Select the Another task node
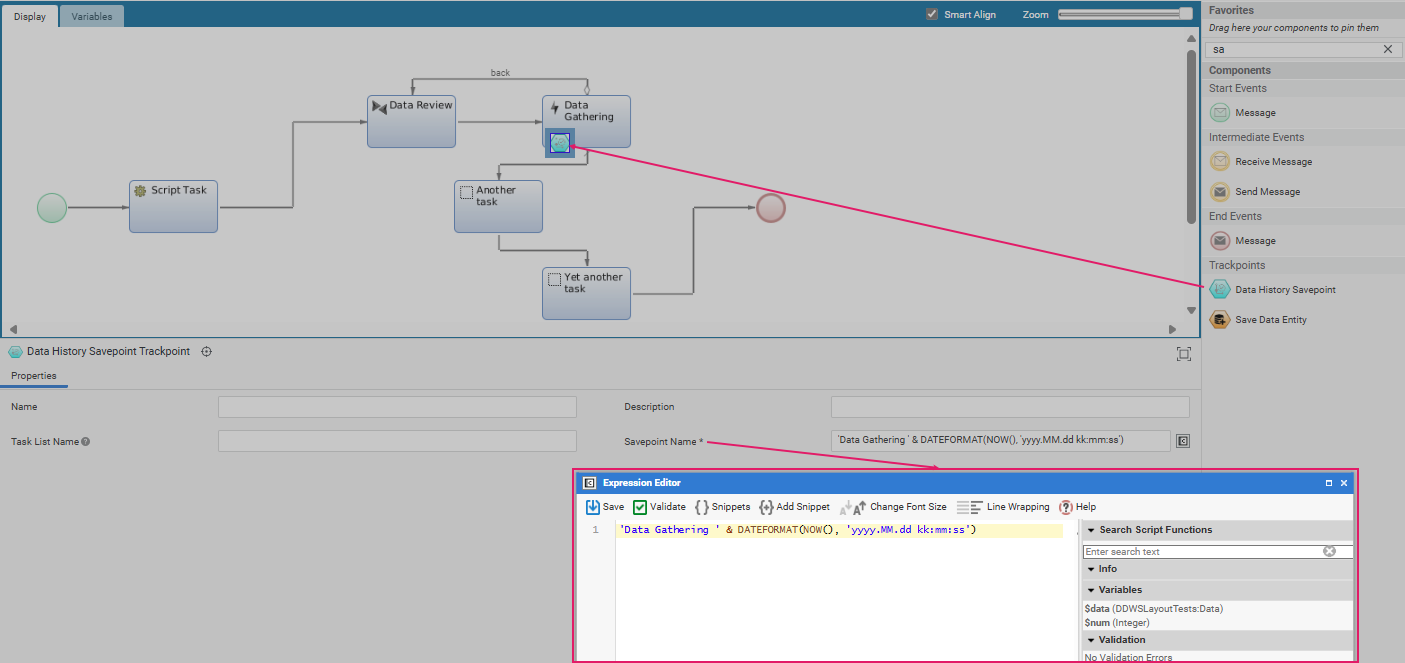This screenshot has height=663, width=1405. tap(498, 206)
